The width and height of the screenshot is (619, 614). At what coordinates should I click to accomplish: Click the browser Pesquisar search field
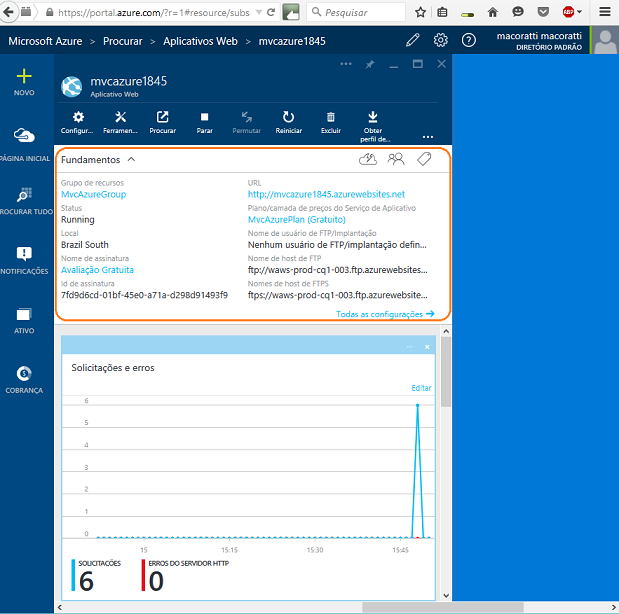pyautogui.click(x=356, y=12)
